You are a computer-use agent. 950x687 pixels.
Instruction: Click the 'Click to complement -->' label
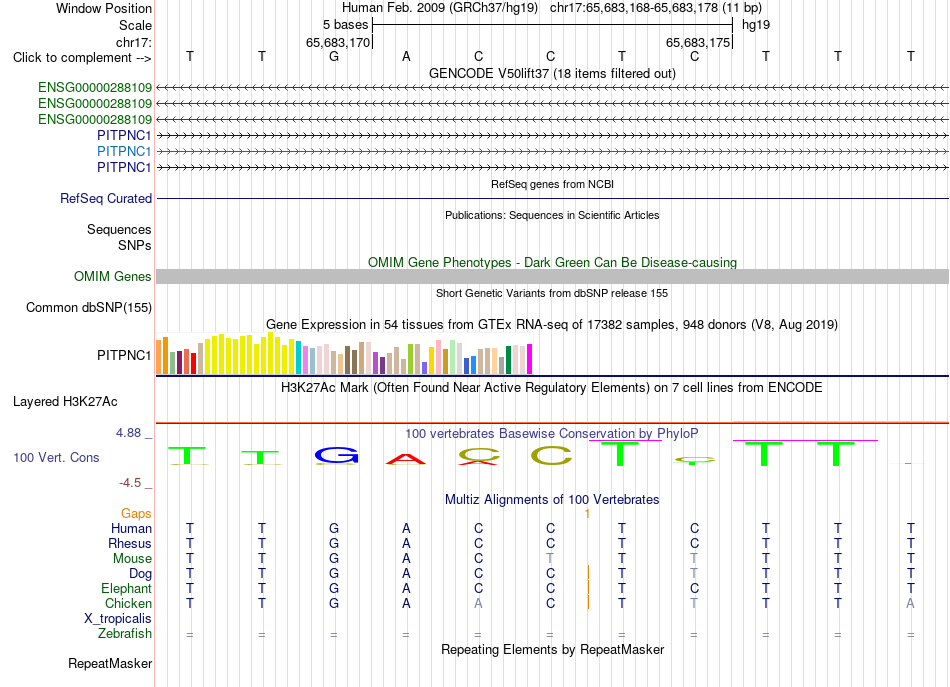[82, 58]
